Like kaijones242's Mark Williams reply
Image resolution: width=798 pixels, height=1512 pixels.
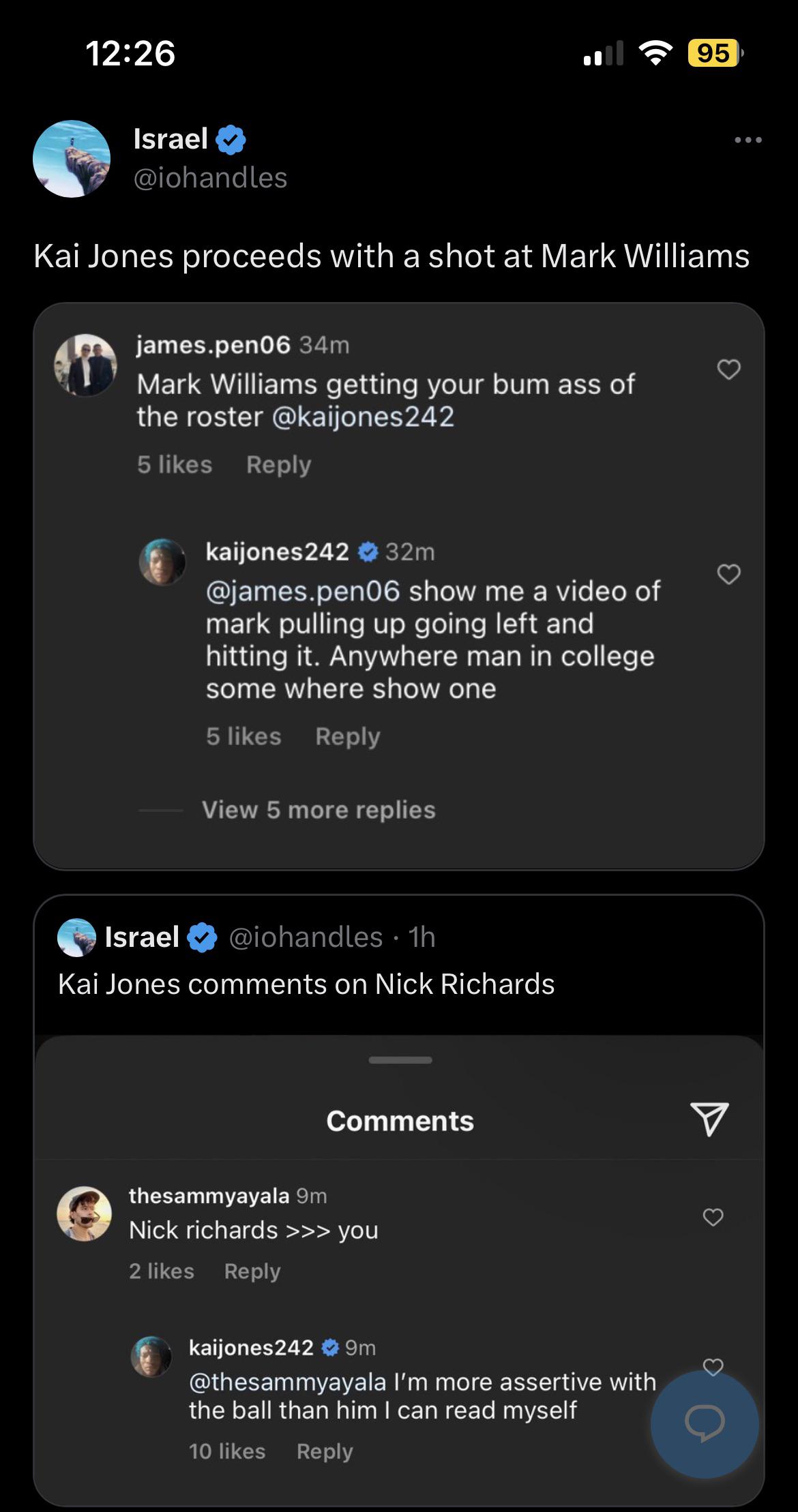(x=728, y=574)
